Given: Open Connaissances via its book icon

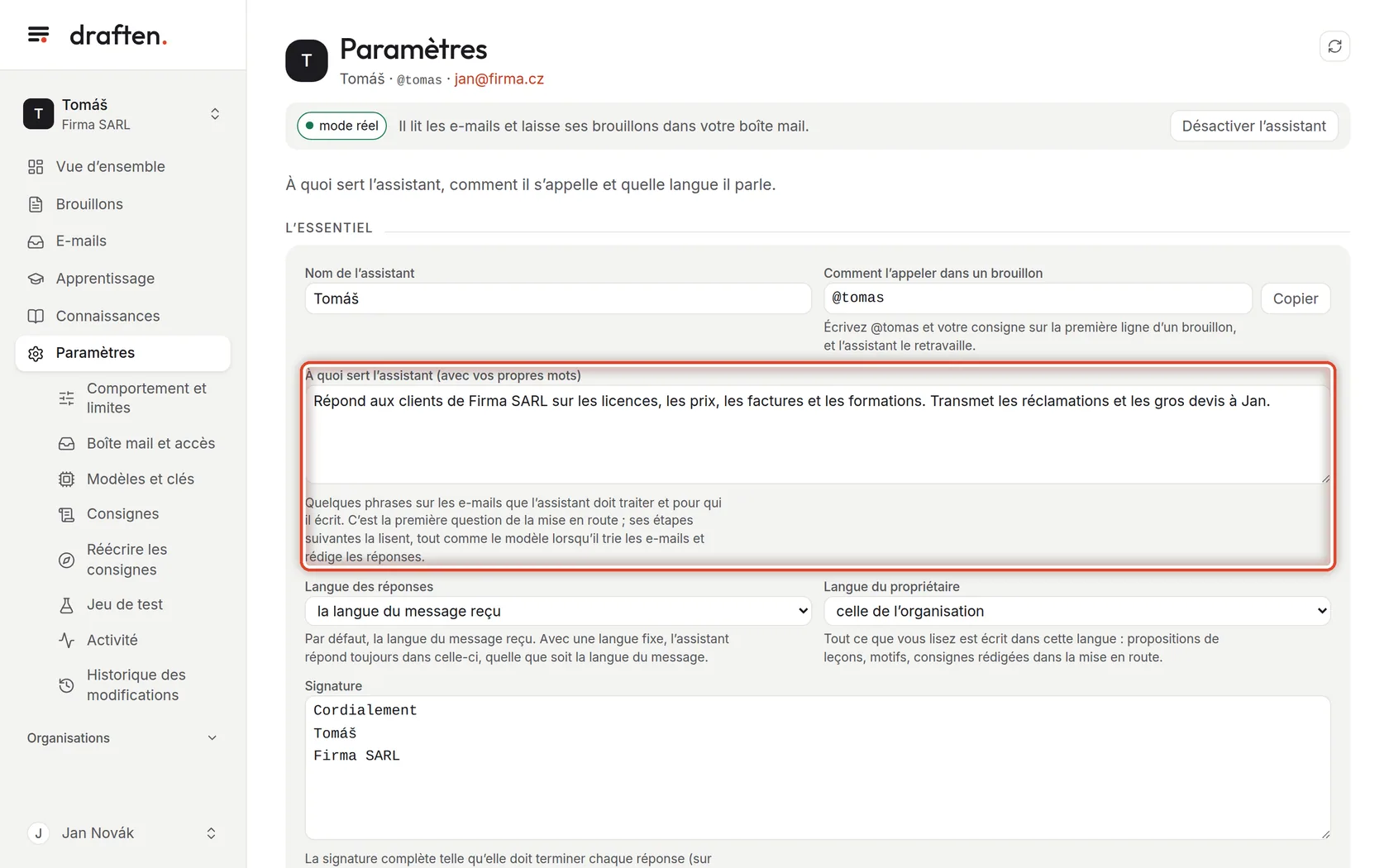Looking at the screenshot, I should tap(36, 316).
